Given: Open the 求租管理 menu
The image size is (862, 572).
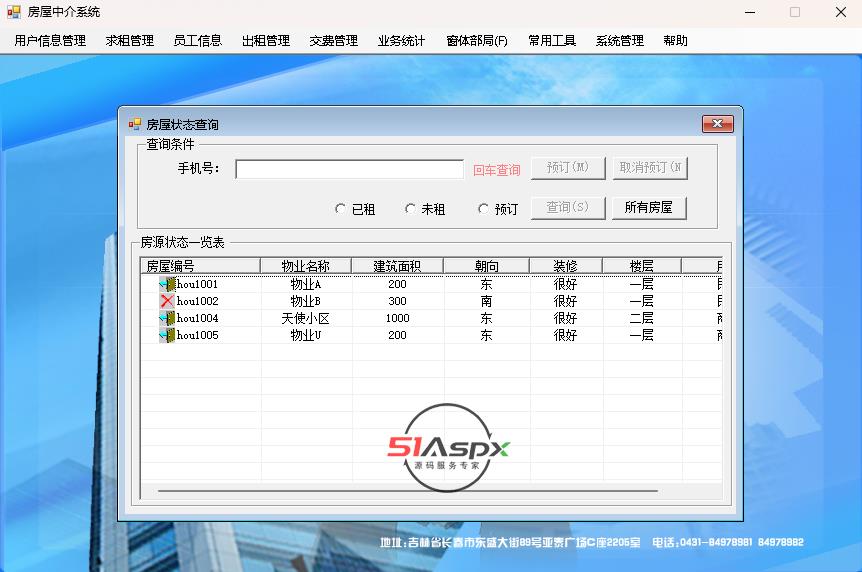Looking at the screenshot, I should (130, 41).
